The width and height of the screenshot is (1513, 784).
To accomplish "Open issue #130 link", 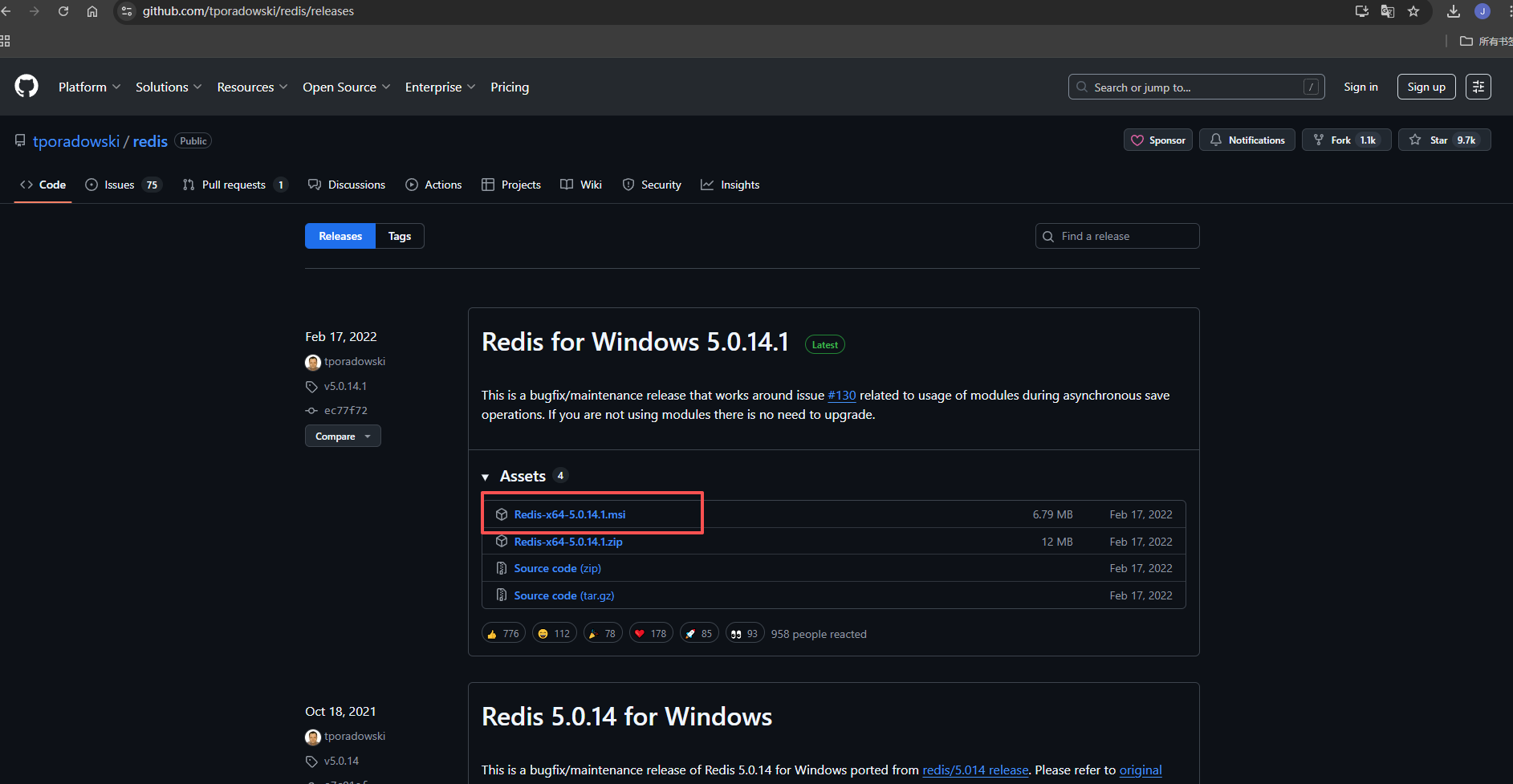I will (842, 395).
